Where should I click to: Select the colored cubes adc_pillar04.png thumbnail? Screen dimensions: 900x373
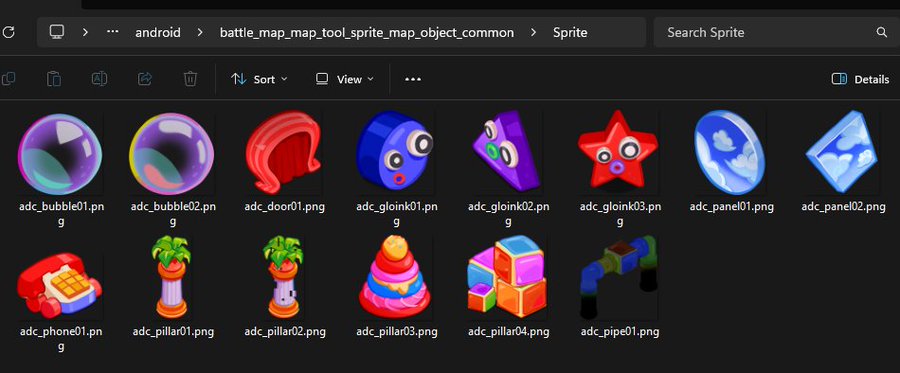pyautogui.click(x=507, y=278)
